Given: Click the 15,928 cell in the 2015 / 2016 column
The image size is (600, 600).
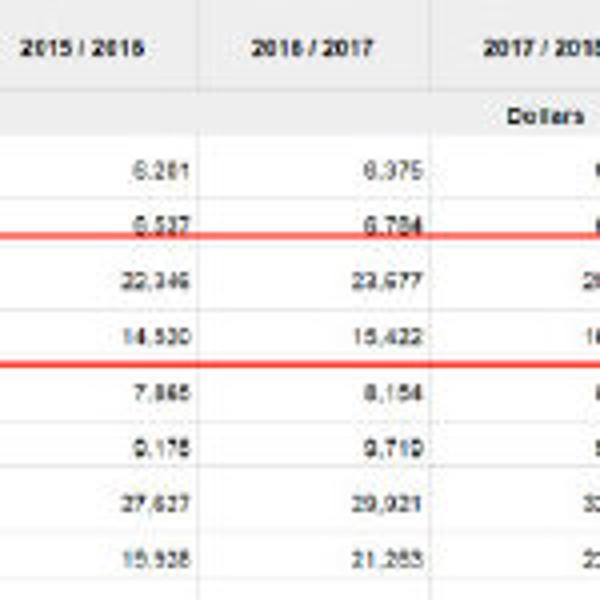Looking at the screenshot, I should (x=158, y=558).
